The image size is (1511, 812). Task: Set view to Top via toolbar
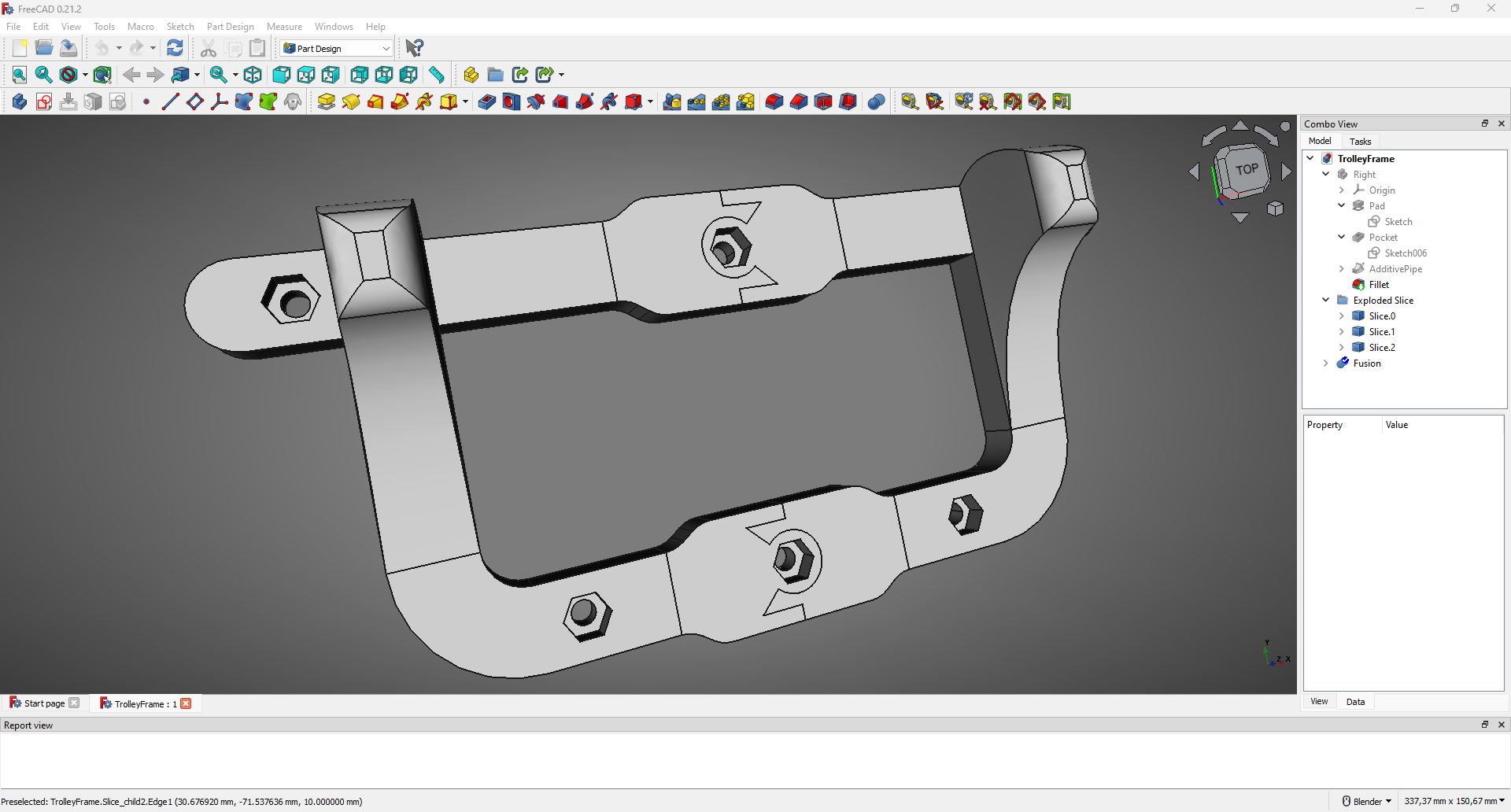(x=306, y=75)
